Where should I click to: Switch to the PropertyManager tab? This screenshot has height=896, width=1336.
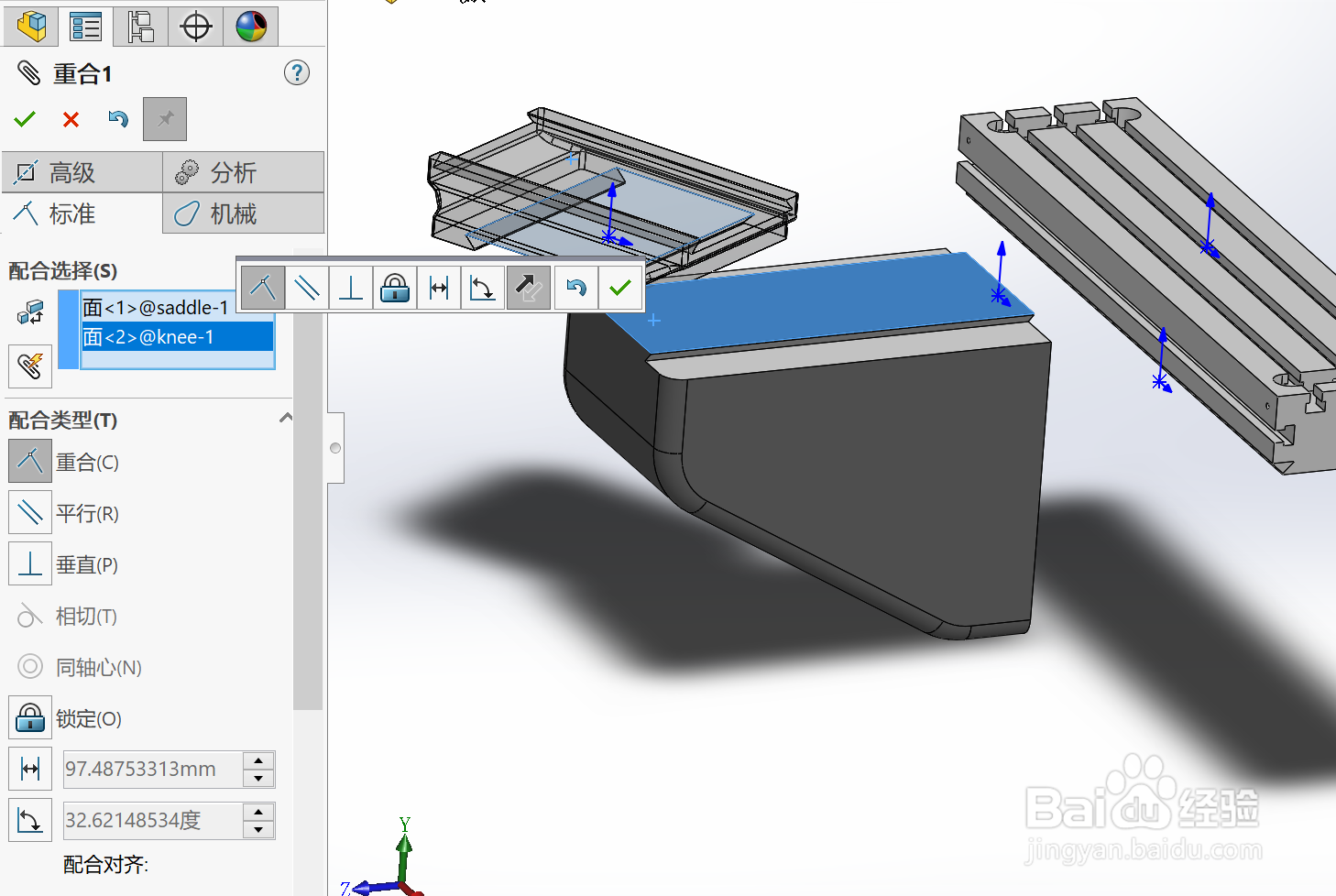[x=86, y=26]
